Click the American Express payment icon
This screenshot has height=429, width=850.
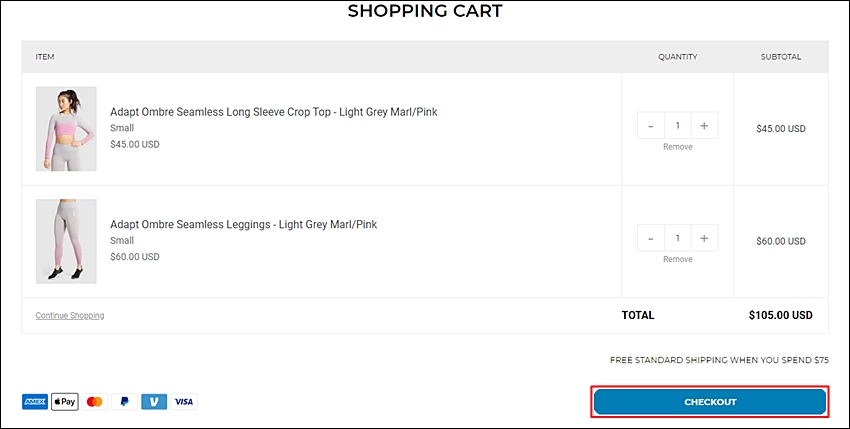coord(35,402)
